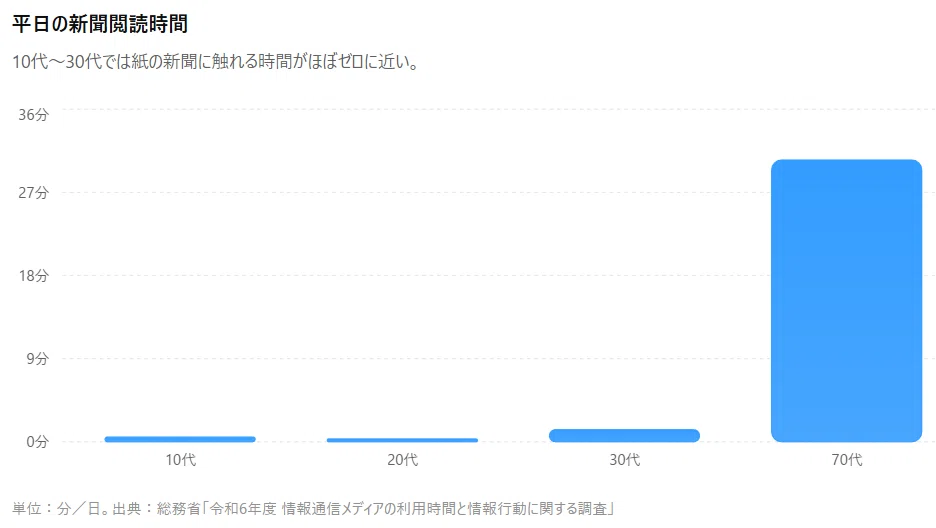936x528 pixels.
Task: Click the 30代 bar
Action: click(624, 436)
